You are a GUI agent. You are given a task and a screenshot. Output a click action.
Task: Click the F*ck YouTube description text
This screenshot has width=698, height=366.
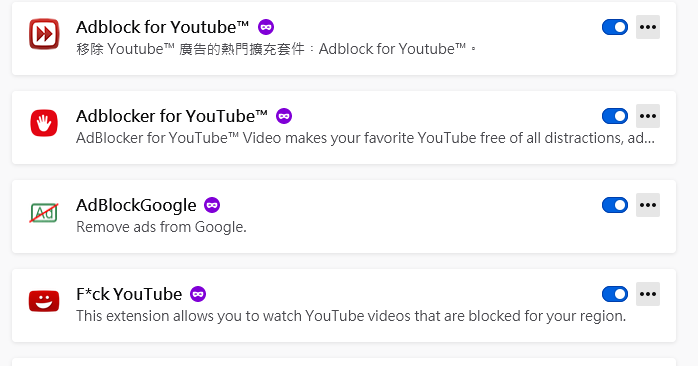click(351, 316)
